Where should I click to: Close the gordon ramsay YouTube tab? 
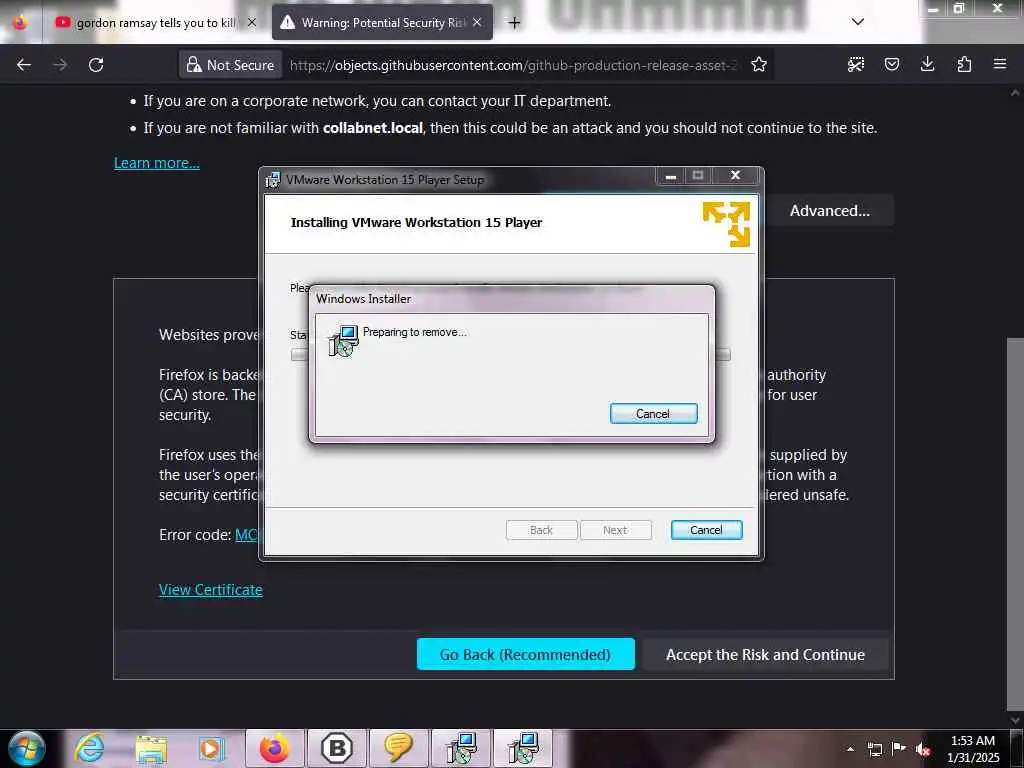coord(251,23)
